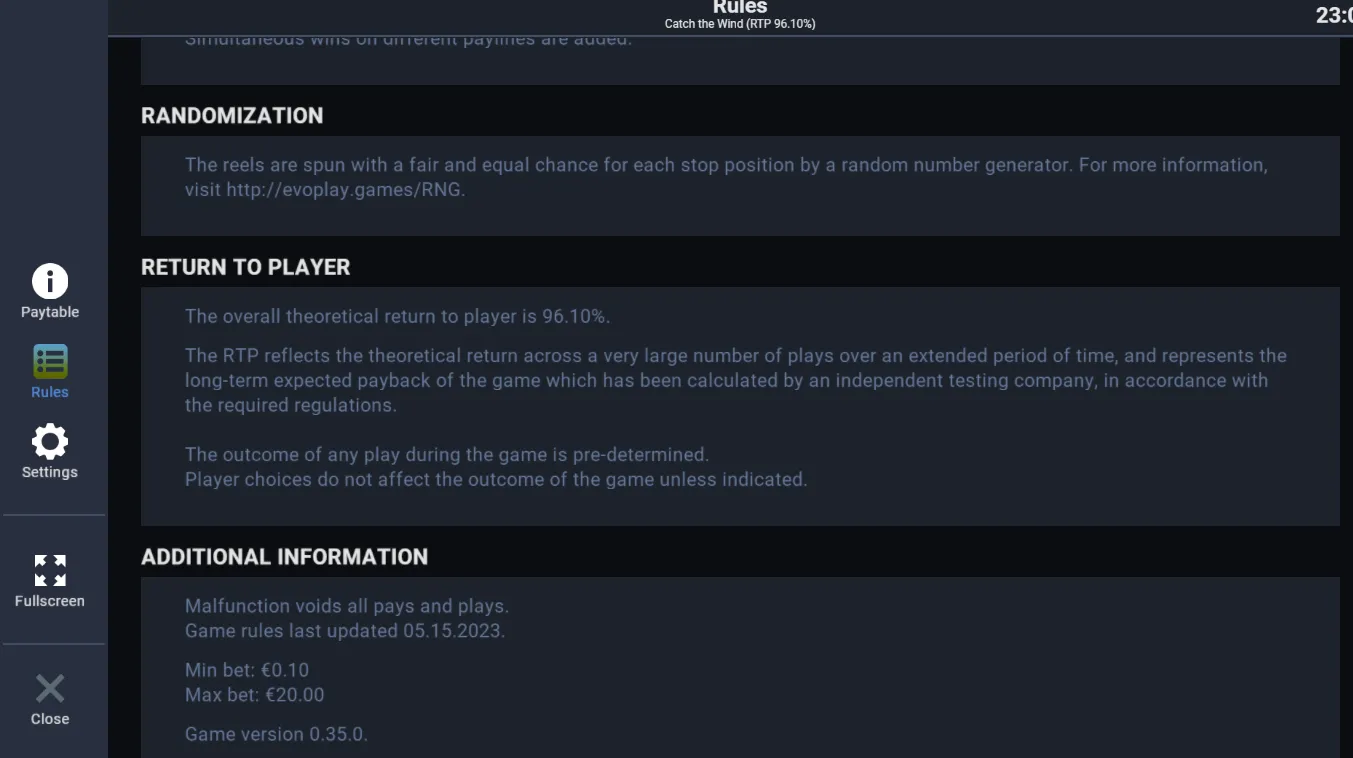The width and height of the screenshot is (1353, 758).
Task: Click the Rules title at top
Action: coord(740,7)
